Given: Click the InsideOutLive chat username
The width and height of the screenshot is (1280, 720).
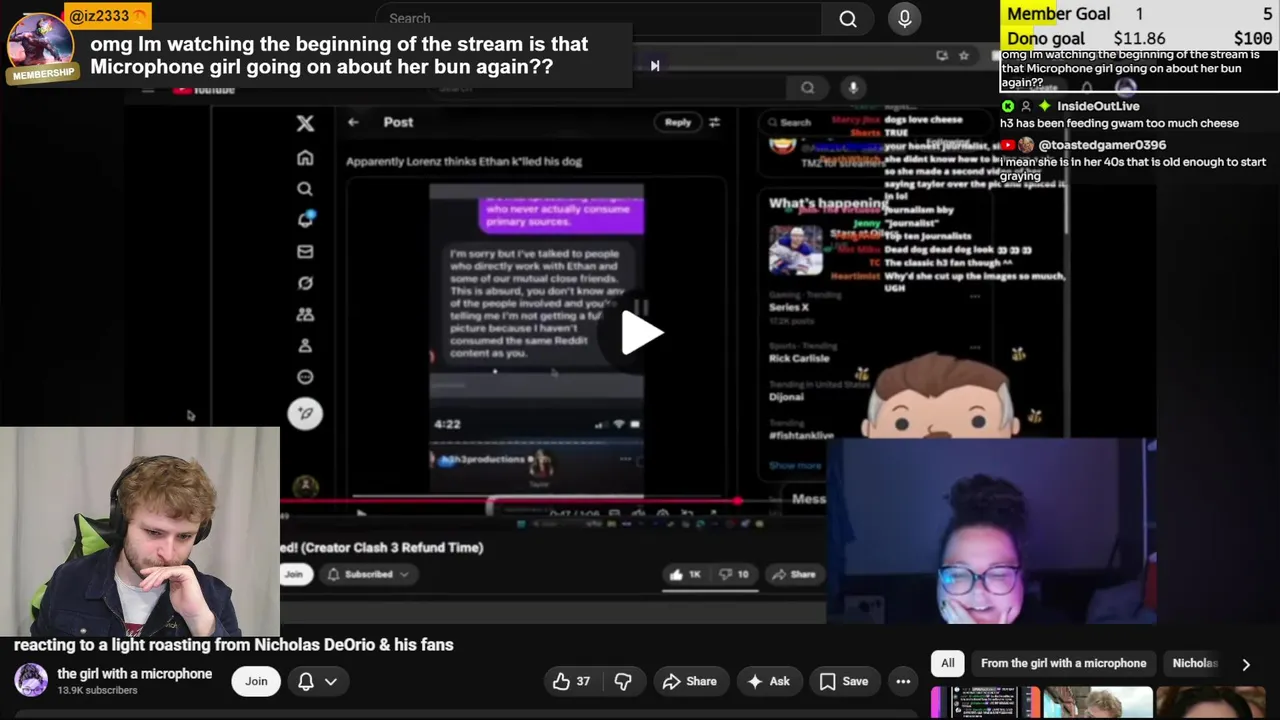Looking at the screenshot, I should pyautogui.click(x=1098, y=106).
